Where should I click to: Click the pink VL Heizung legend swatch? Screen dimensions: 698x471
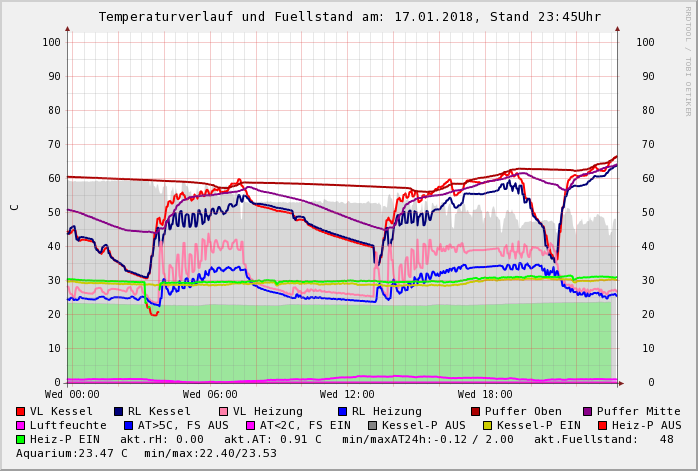click(x=224, y=411)
